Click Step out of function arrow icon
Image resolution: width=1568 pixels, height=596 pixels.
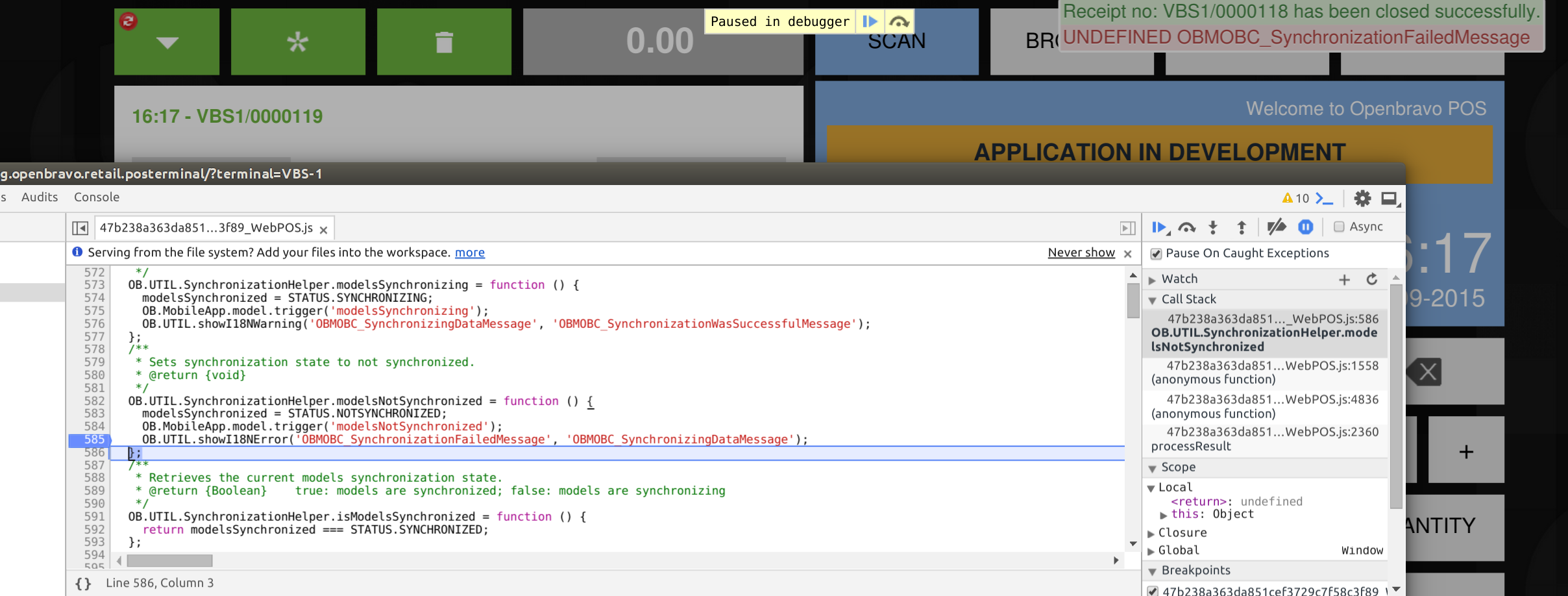pos(1241,227)
